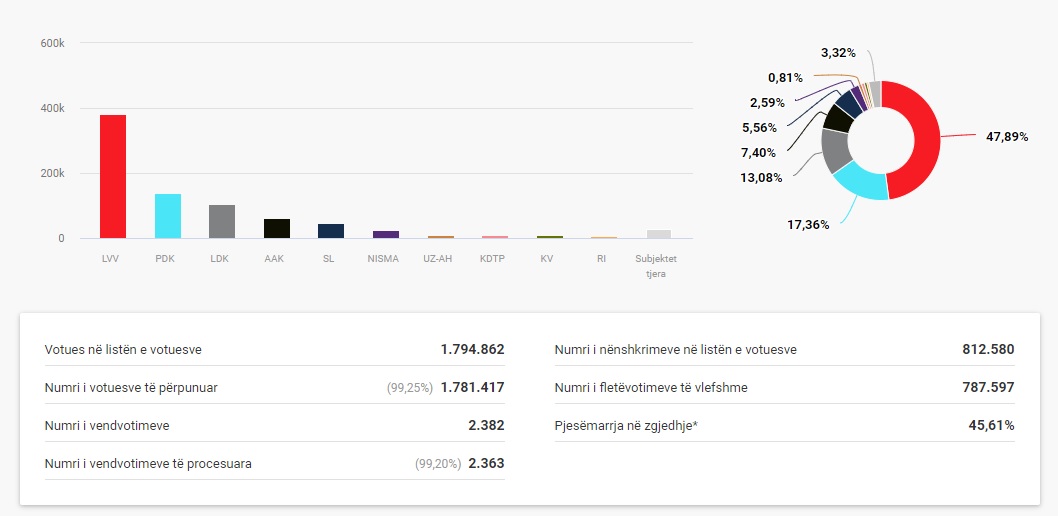1058x516 pixels.
Task: Select the gray LDK bar
Action: (x=221, y=222)
